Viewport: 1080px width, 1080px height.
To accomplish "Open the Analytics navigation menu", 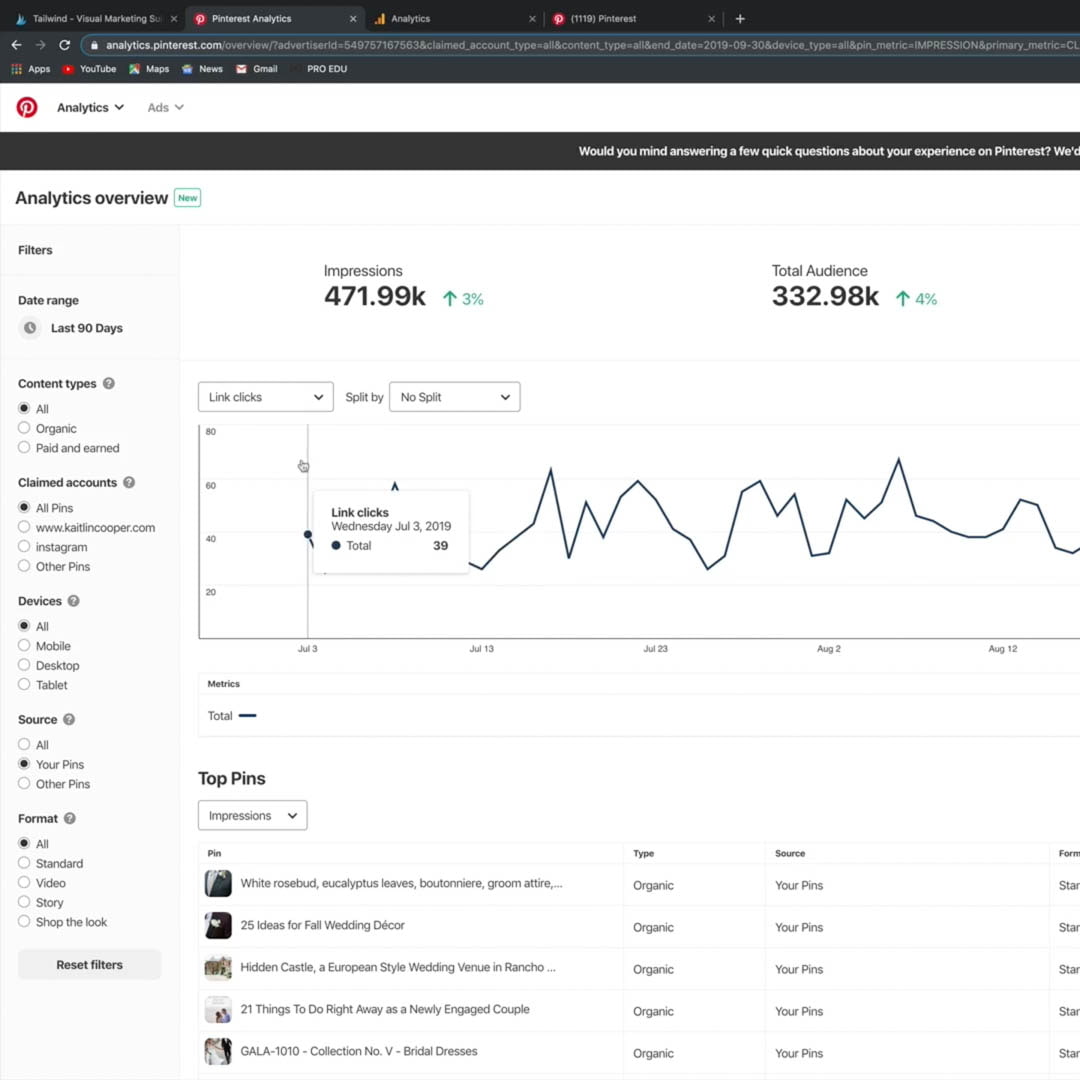I will 90,108.
